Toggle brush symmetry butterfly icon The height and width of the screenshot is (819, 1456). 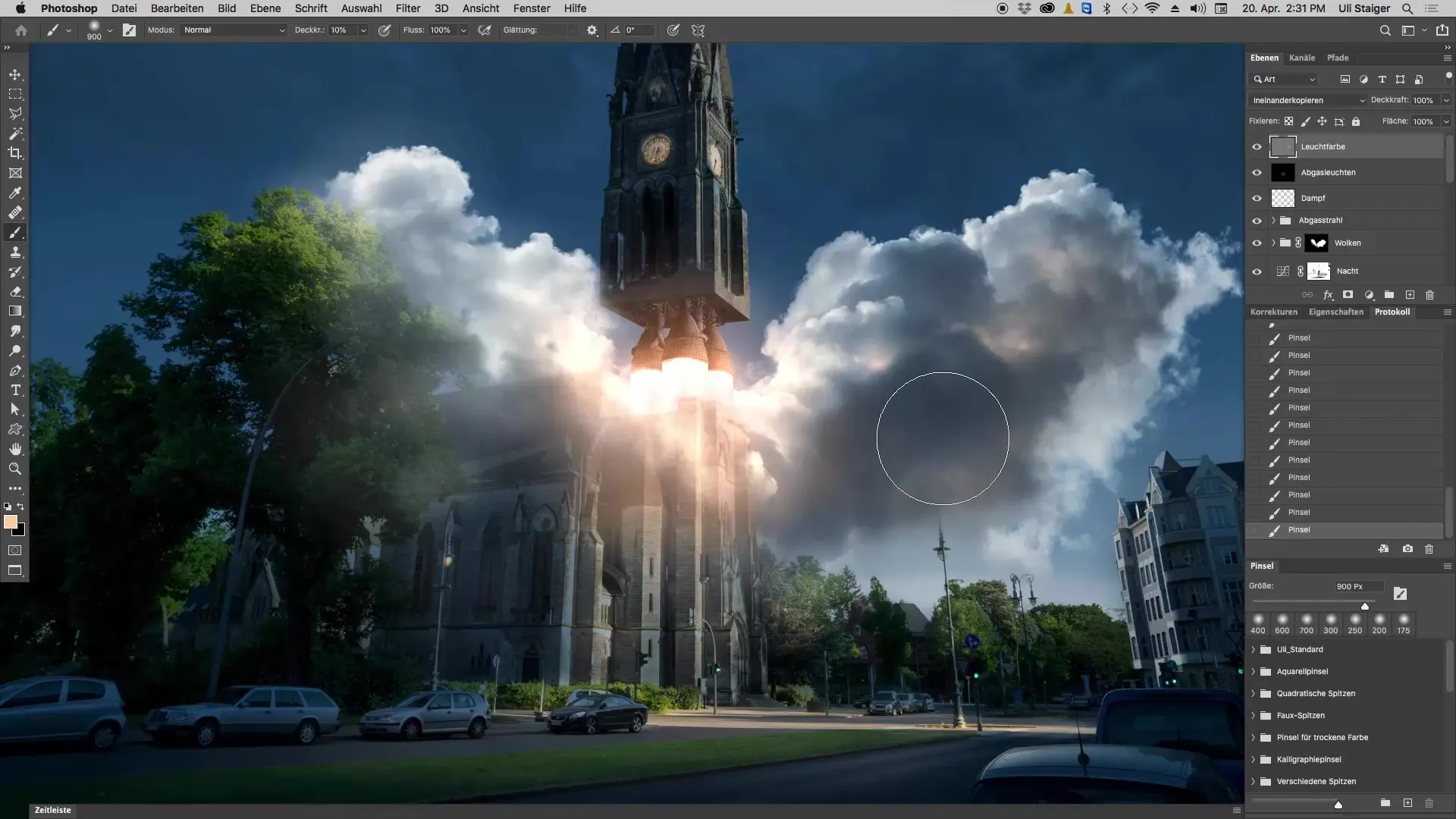(x=698, y=30)
